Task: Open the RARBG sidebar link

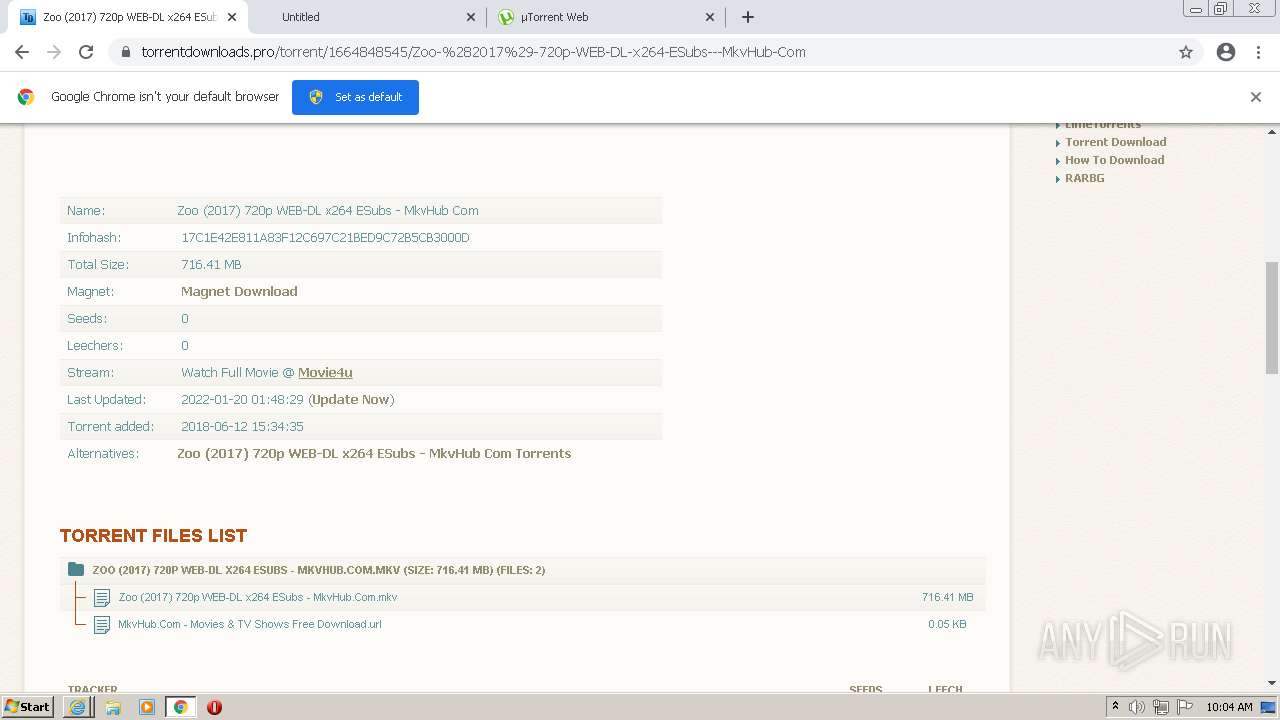Action: [x=1084, y=178]
